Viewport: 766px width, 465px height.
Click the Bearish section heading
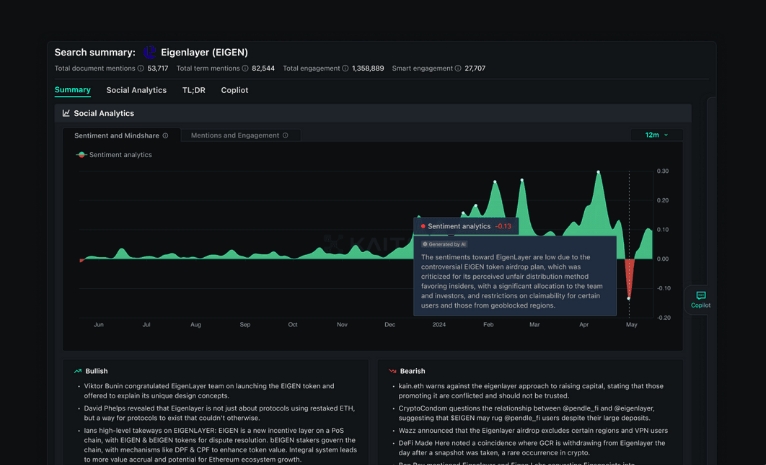click(412, 371)
